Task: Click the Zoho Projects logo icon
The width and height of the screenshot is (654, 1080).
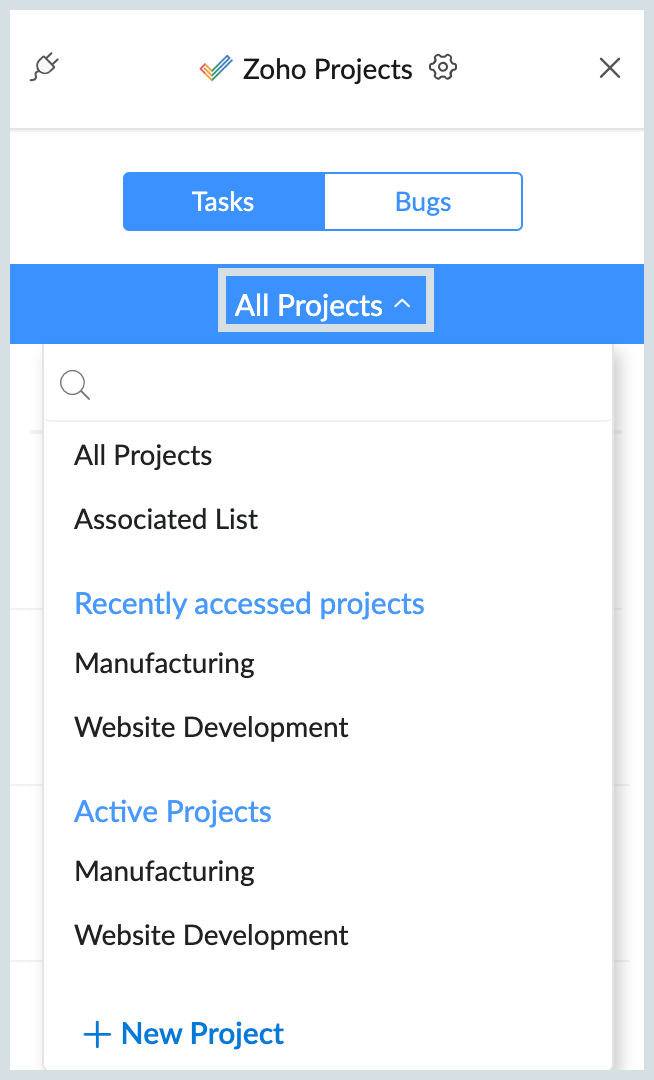Action: [215, 69]
